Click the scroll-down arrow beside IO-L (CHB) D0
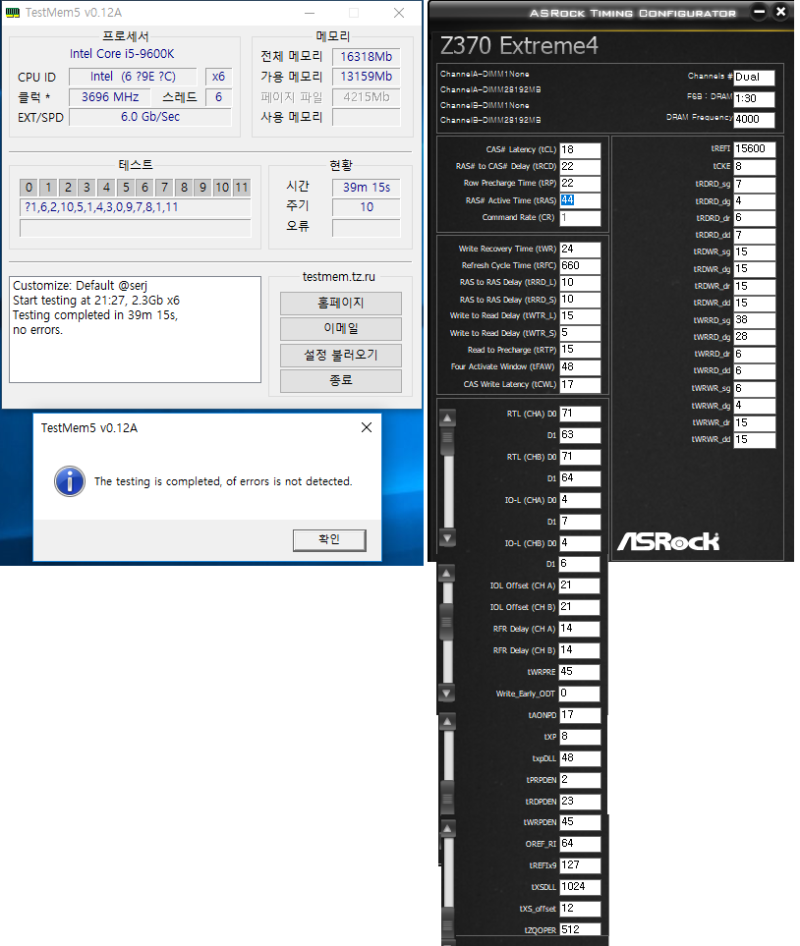800x946 pixels. point(447,538)
